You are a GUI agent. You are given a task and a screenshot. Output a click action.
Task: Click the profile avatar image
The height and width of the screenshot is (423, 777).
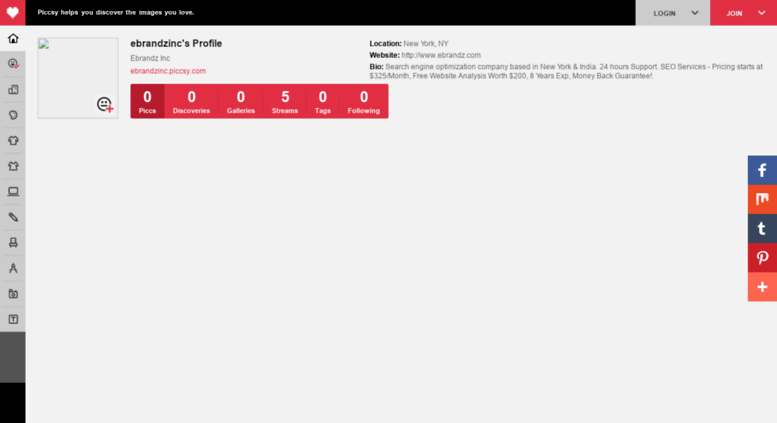(x=78, y=78)
